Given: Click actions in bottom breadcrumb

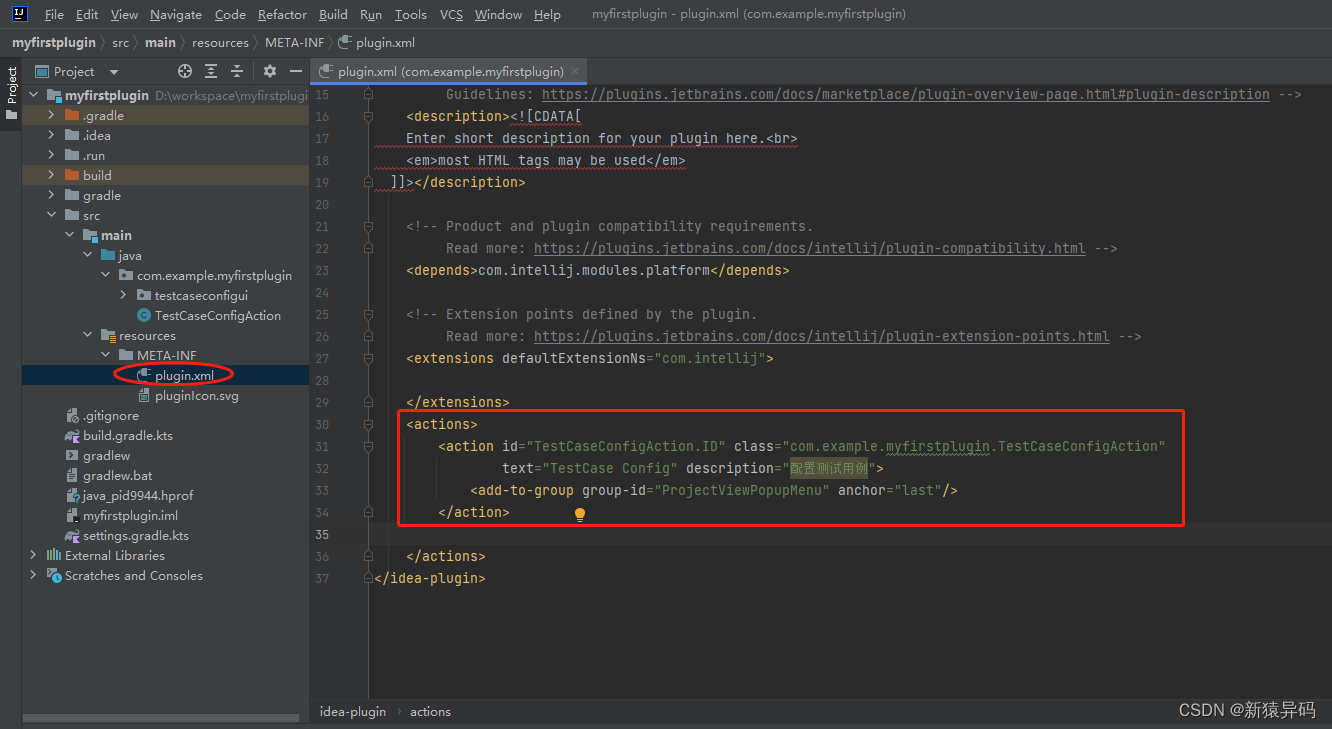Looking at the screenshot, I should click(x=430, y=711).
